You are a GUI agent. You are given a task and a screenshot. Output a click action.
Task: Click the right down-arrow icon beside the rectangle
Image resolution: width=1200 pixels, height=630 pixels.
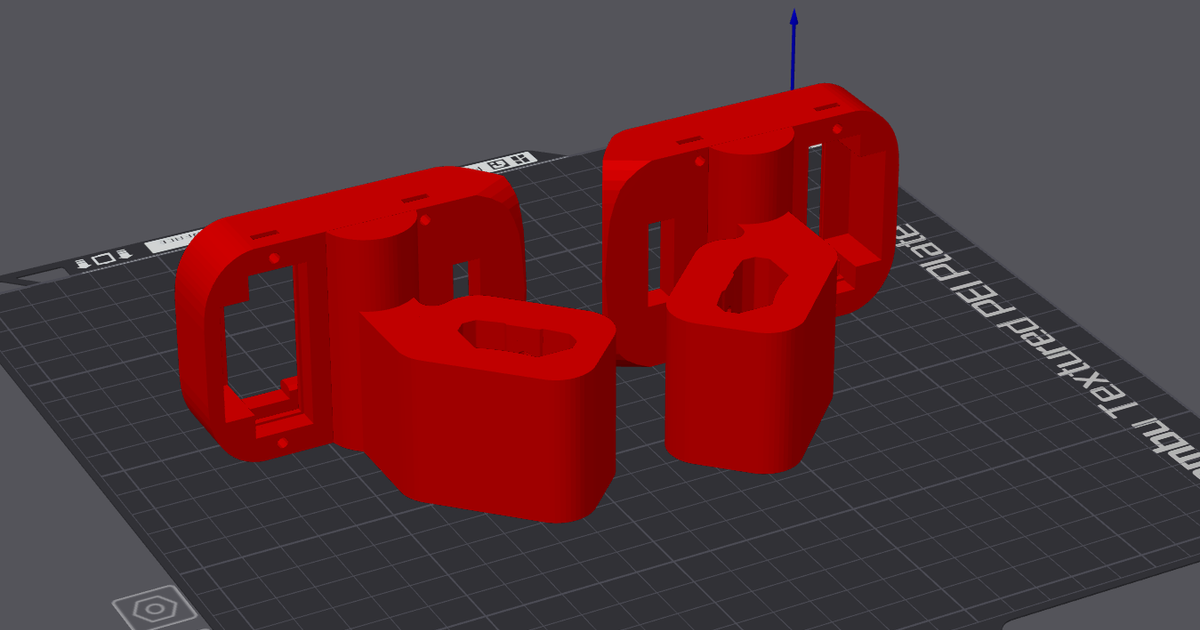[x=122, y=256]
